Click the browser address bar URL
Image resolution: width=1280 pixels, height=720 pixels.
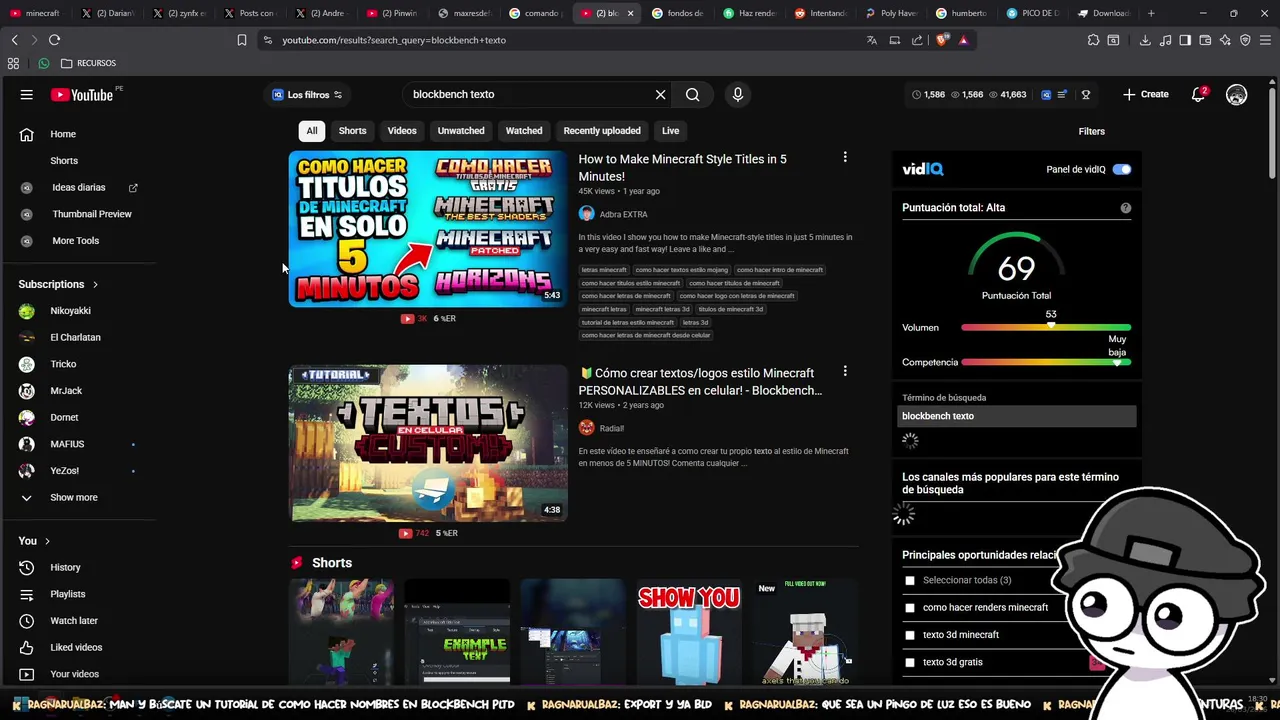[x=394, y=40]
